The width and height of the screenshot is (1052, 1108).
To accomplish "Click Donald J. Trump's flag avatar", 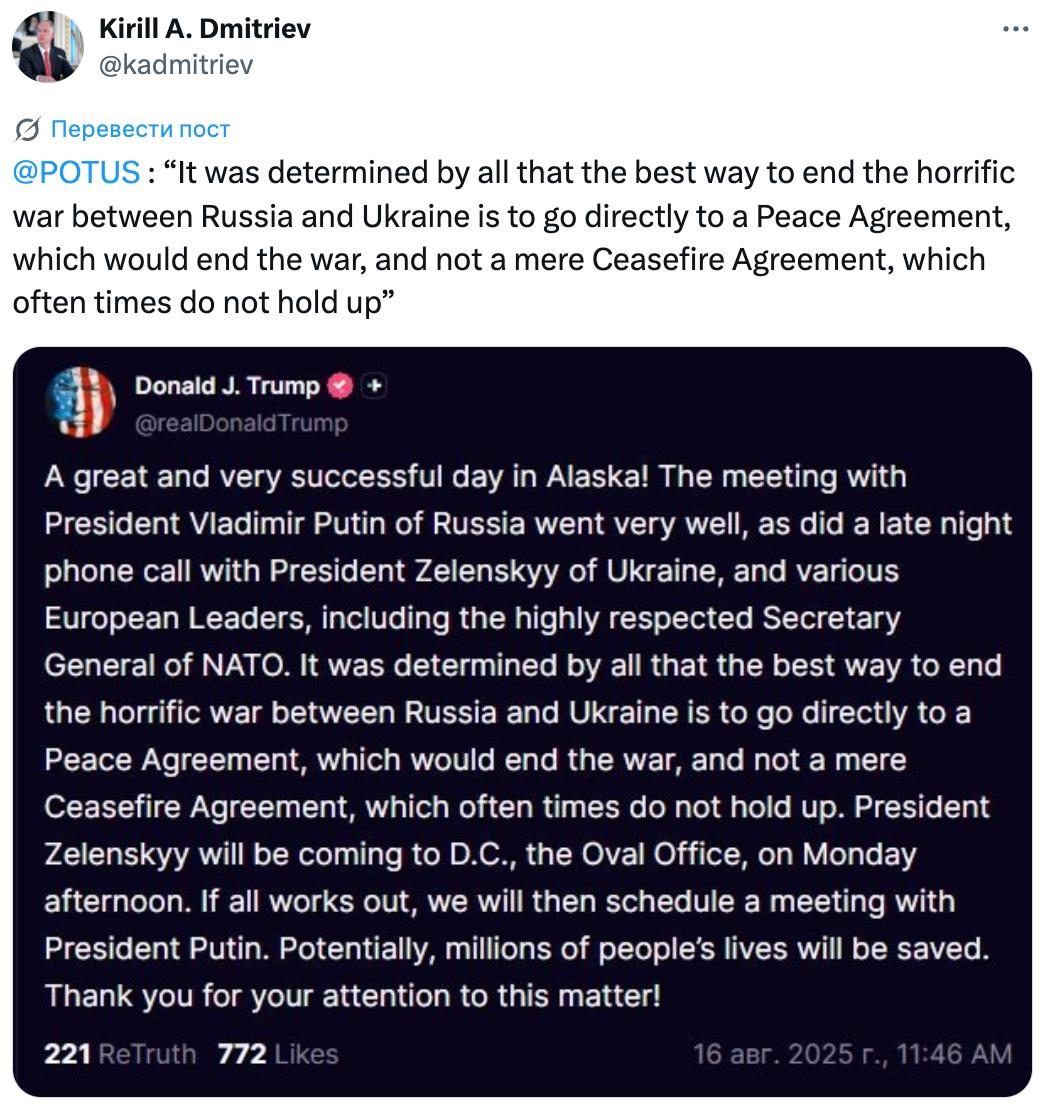I will point(82,400).
